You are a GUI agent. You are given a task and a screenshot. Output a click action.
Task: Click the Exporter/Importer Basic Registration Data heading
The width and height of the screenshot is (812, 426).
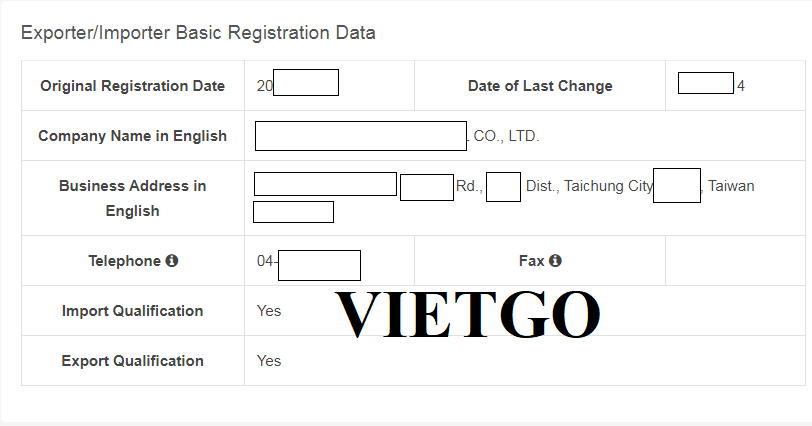tap(198, 33)
